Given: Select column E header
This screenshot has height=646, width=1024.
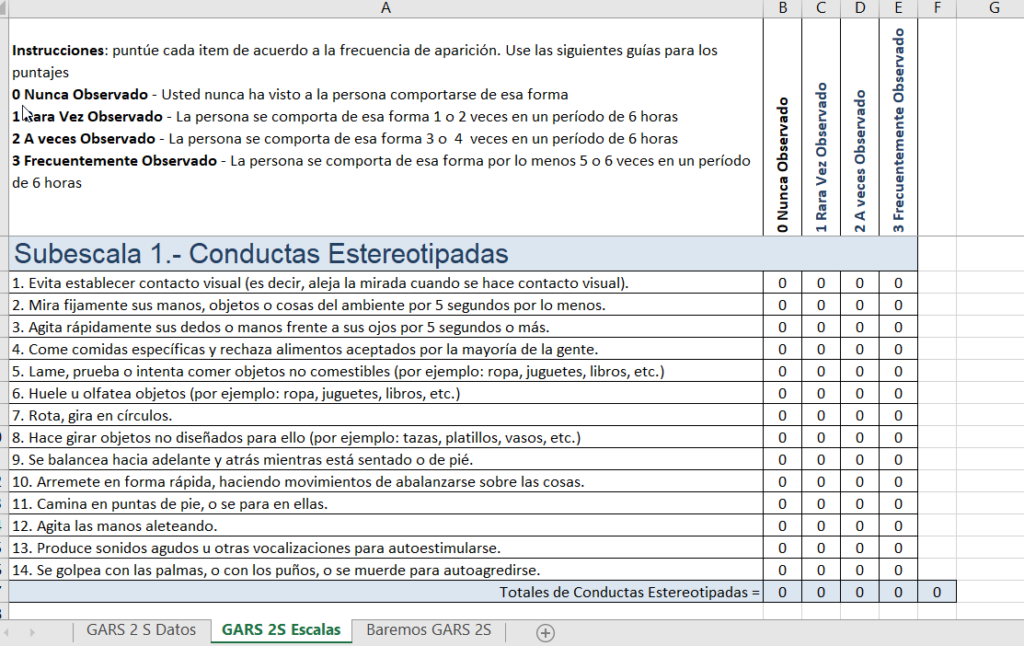Looking at the screenshot, I should [898, 8].
